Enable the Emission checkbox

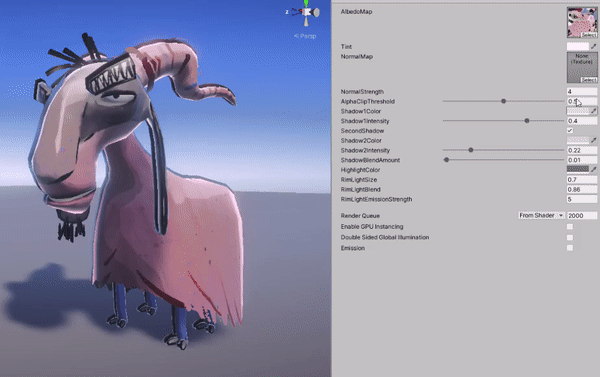pos(570,248)
